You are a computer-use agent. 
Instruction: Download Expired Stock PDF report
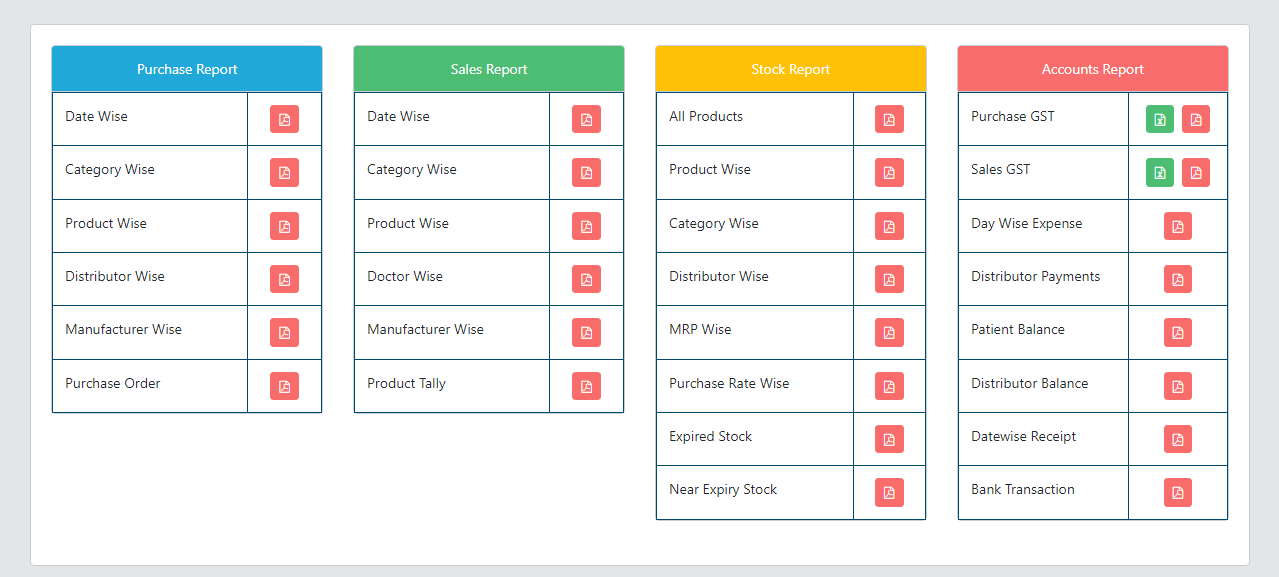pyautogui.click(x=889, y=439)
